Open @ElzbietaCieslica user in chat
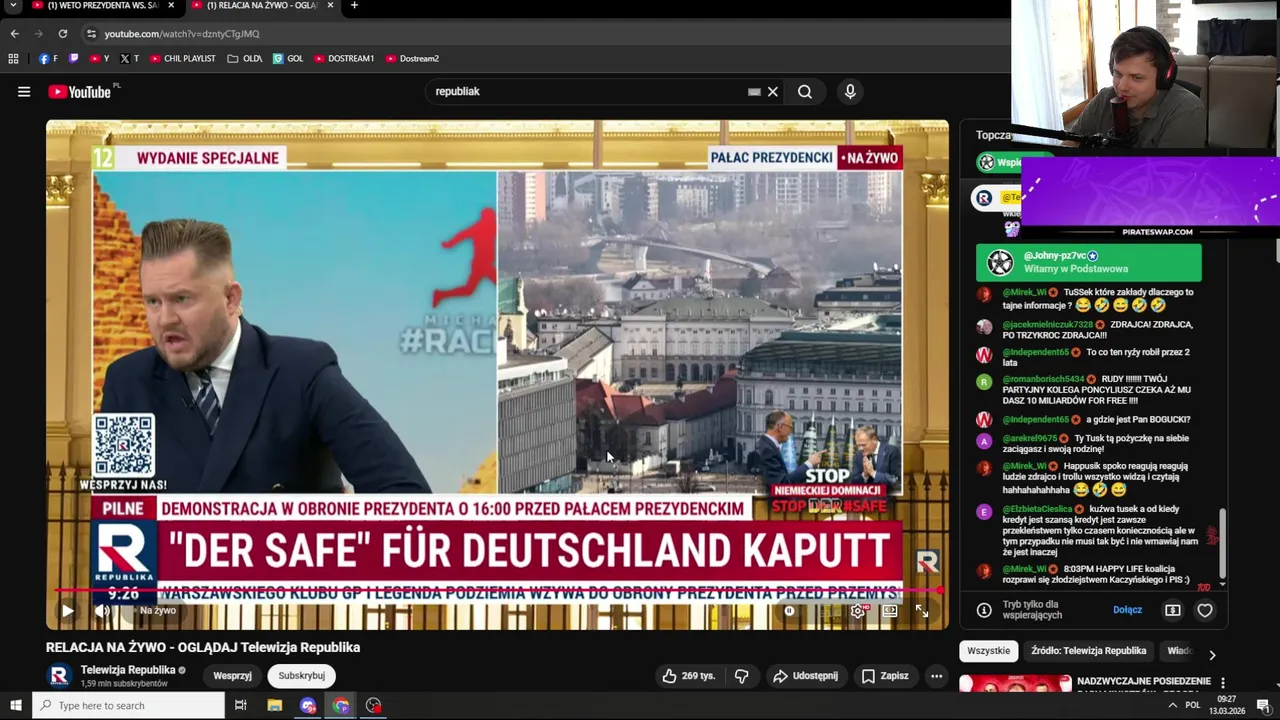 (x=1037, y=509)
